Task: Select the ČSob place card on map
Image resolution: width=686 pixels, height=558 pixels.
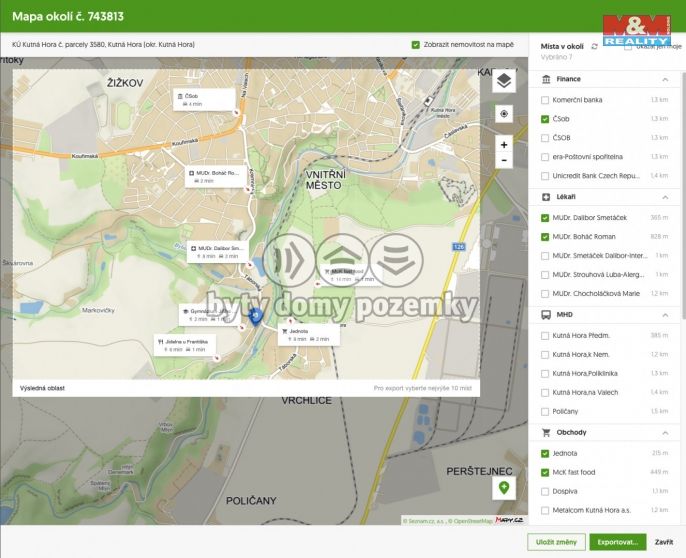Action: pyautogui.click(x=203, y=99)
